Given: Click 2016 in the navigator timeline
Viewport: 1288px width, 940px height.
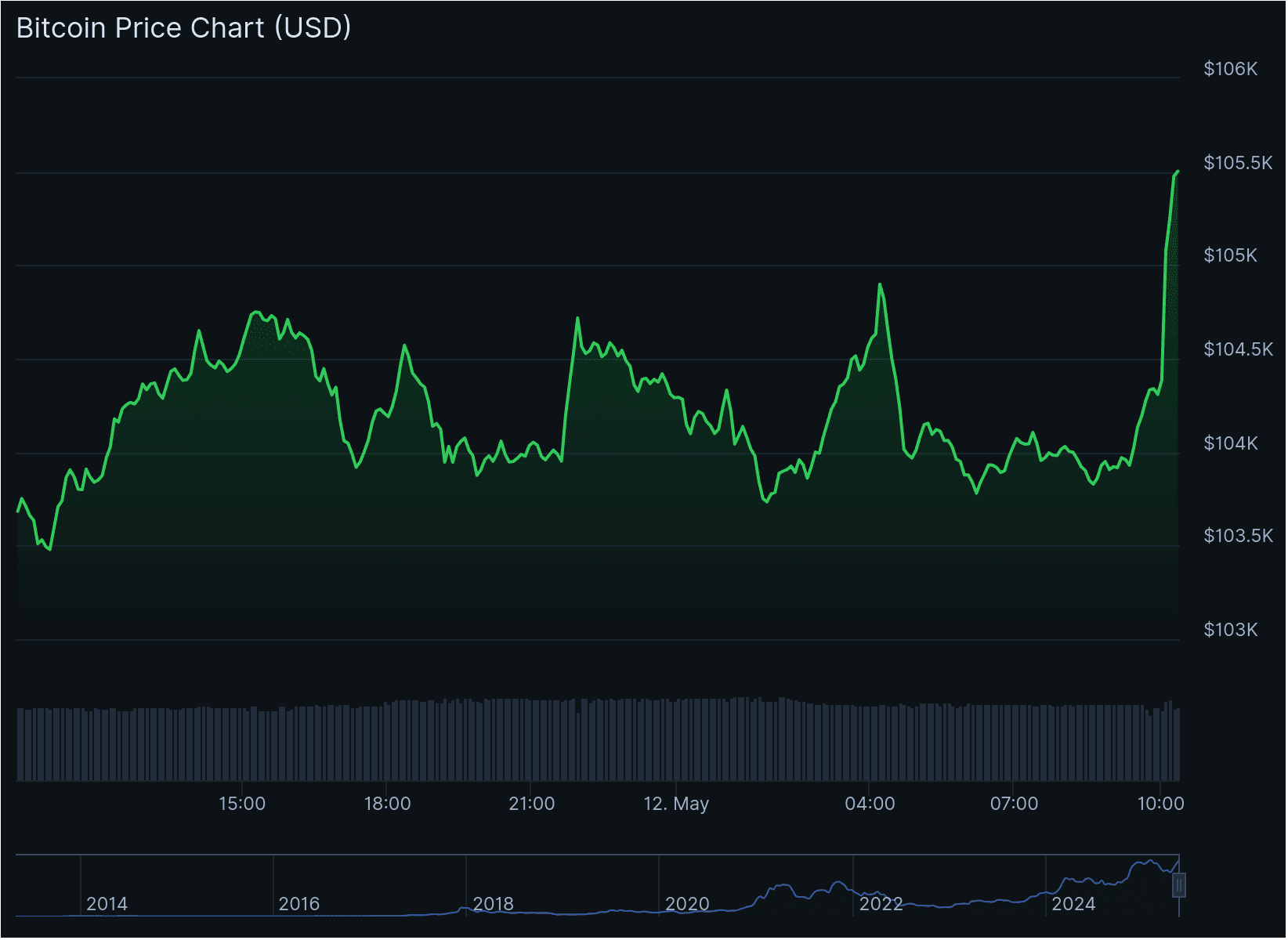Looking at the screenshot, I should coord(299,904).
